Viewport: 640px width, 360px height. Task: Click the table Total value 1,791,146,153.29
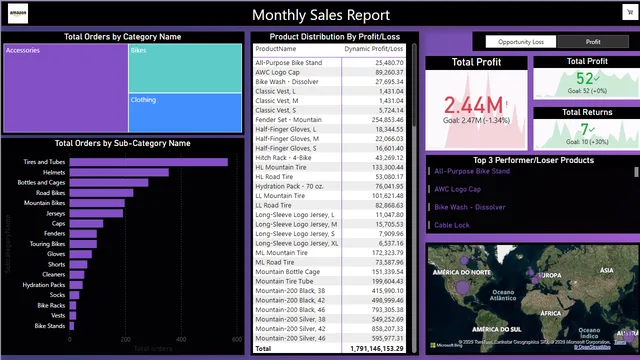(377, 349)
